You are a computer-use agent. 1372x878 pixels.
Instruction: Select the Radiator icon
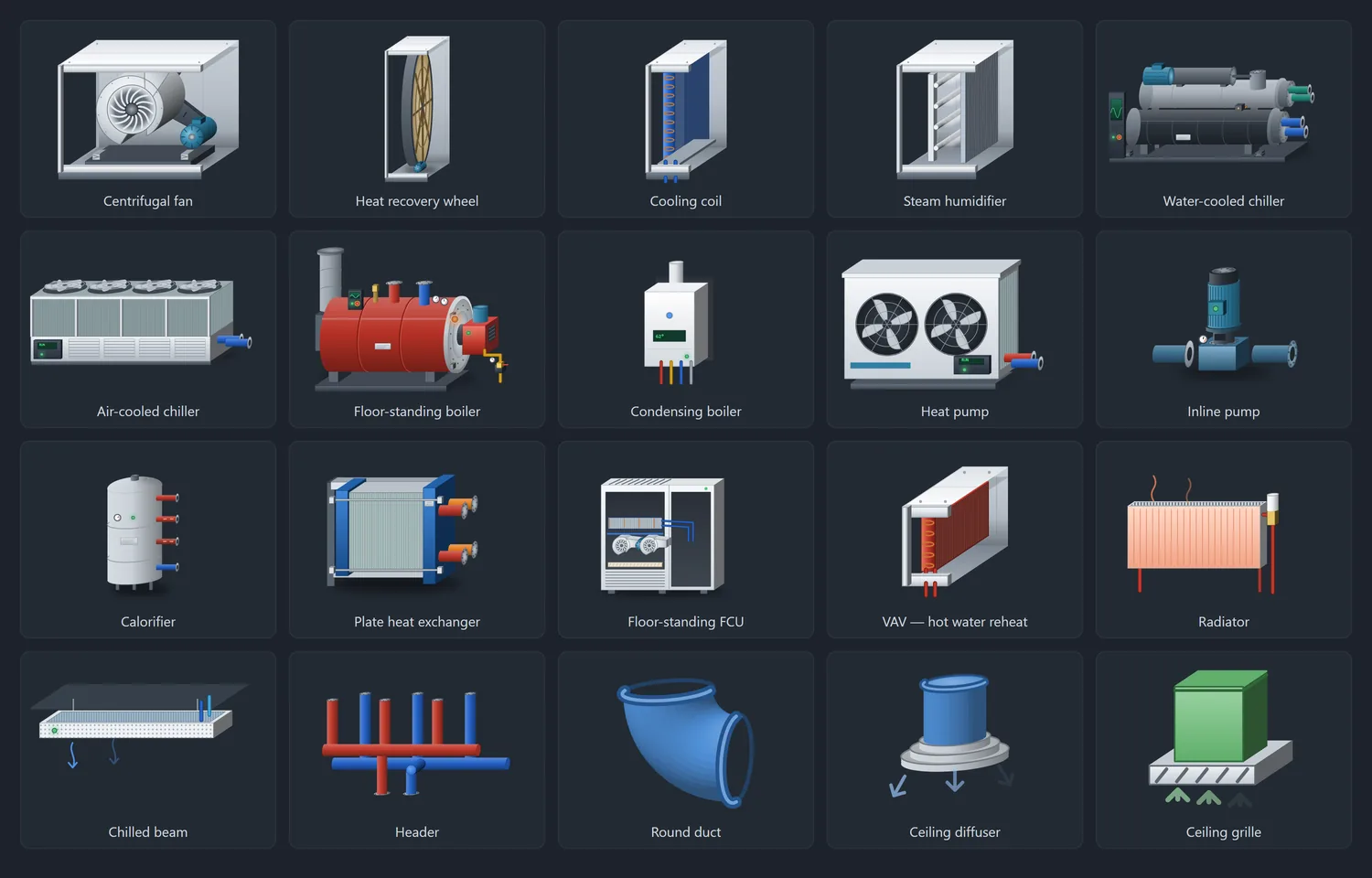1203,534
